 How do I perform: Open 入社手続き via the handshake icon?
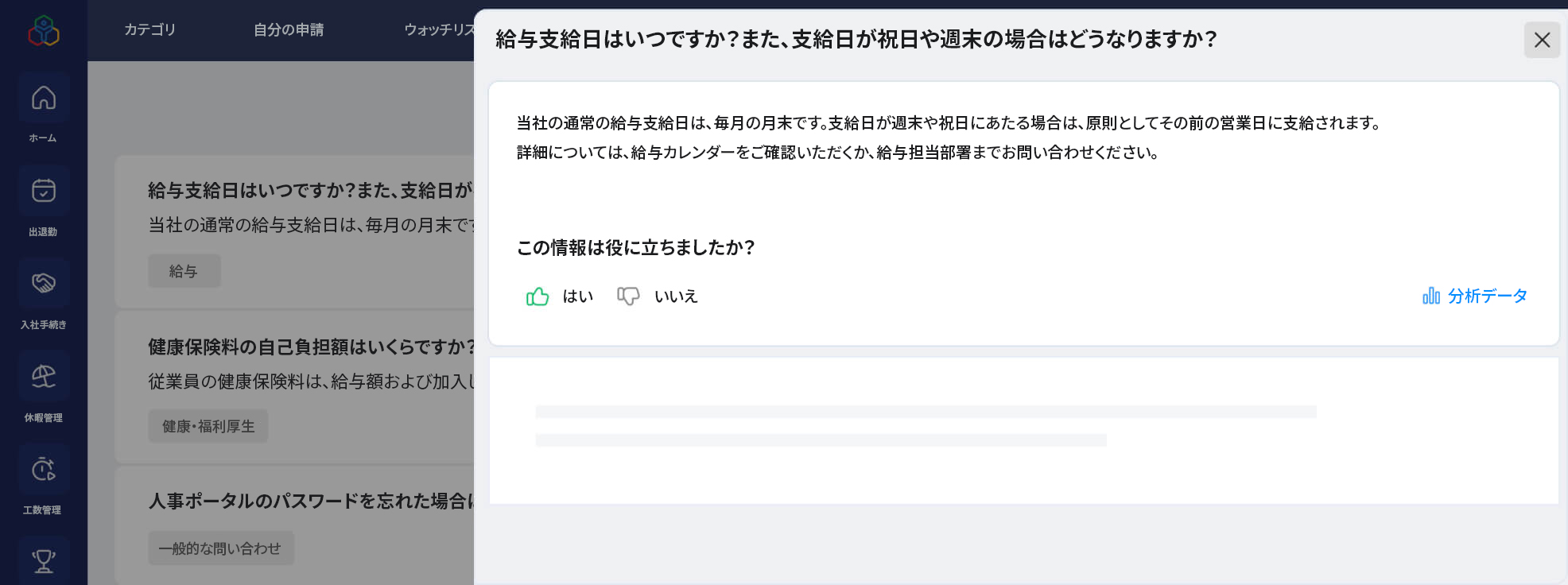(x=44, y=283)
